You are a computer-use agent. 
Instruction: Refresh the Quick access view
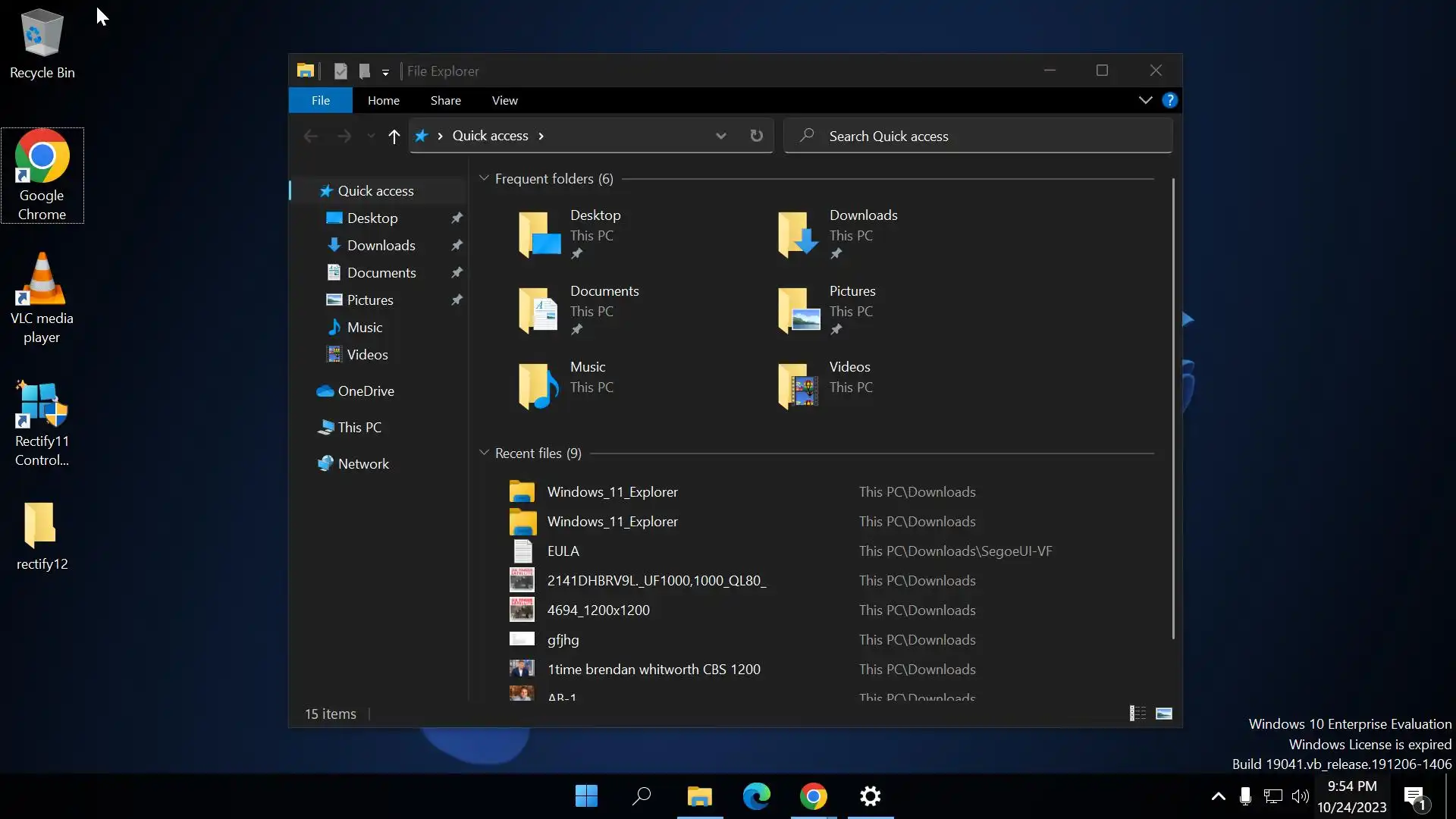[x=756, y=136]
